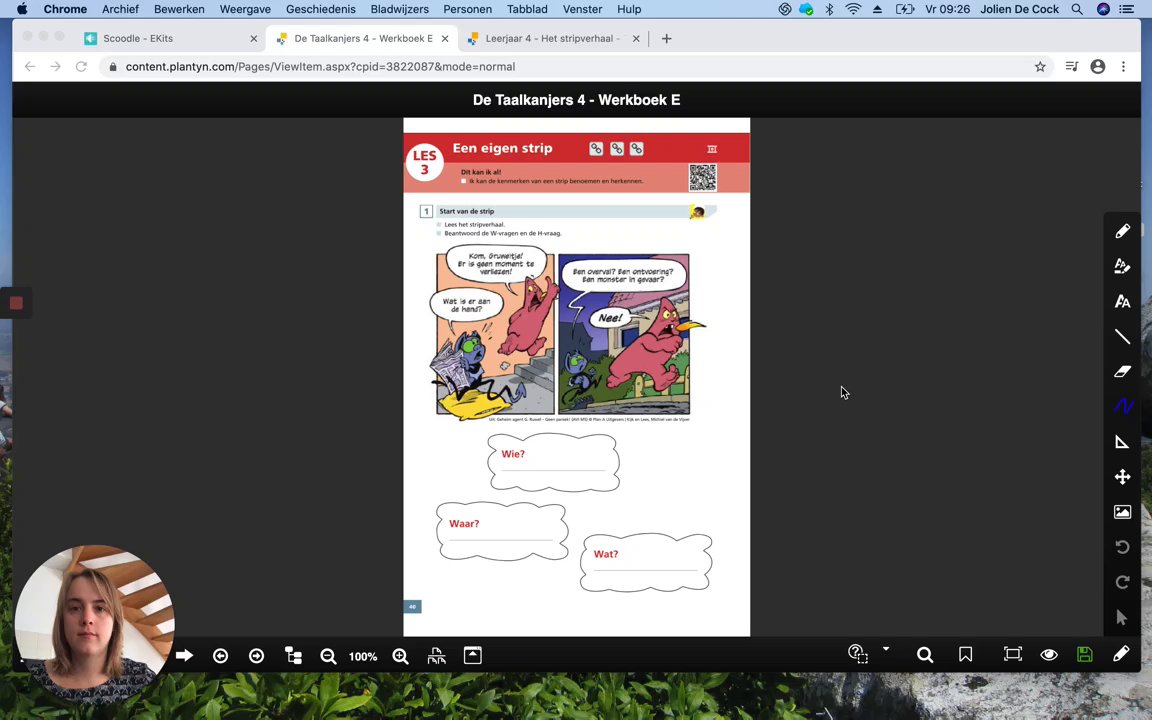Open a new Chrome tab

666,38
